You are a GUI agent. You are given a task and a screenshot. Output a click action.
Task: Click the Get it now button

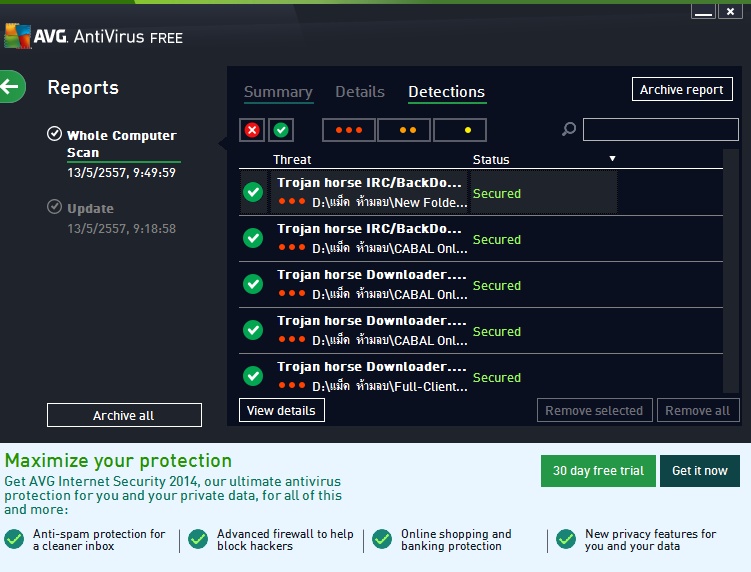tap(700, 470)
